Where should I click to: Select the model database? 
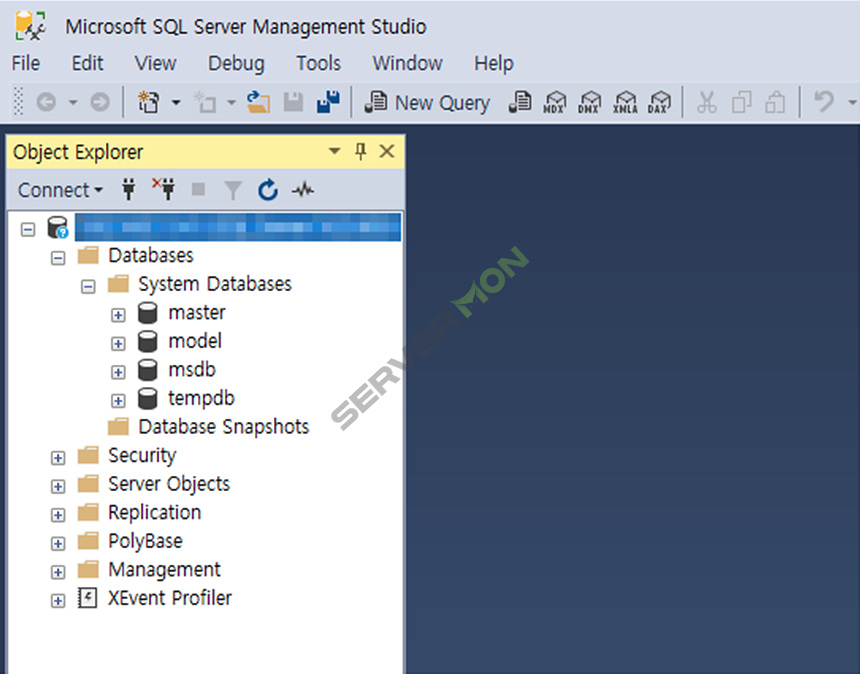pos(195,341)
